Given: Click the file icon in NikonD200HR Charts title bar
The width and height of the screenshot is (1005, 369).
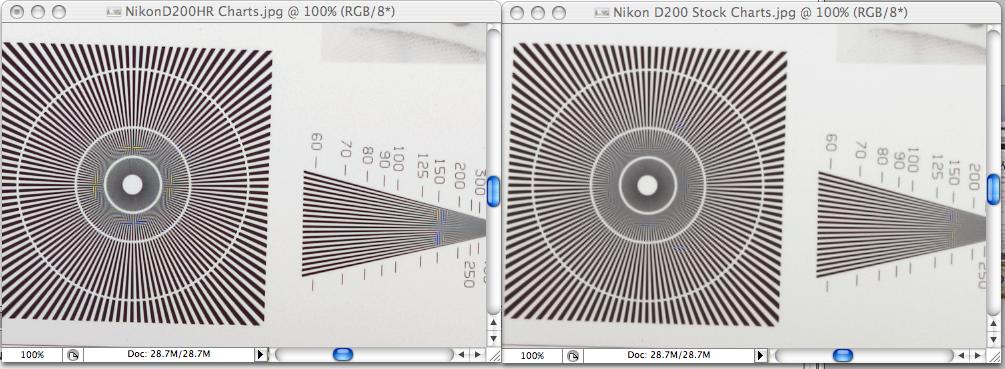Looking at the screenshot, I should [x=113, y=12].
